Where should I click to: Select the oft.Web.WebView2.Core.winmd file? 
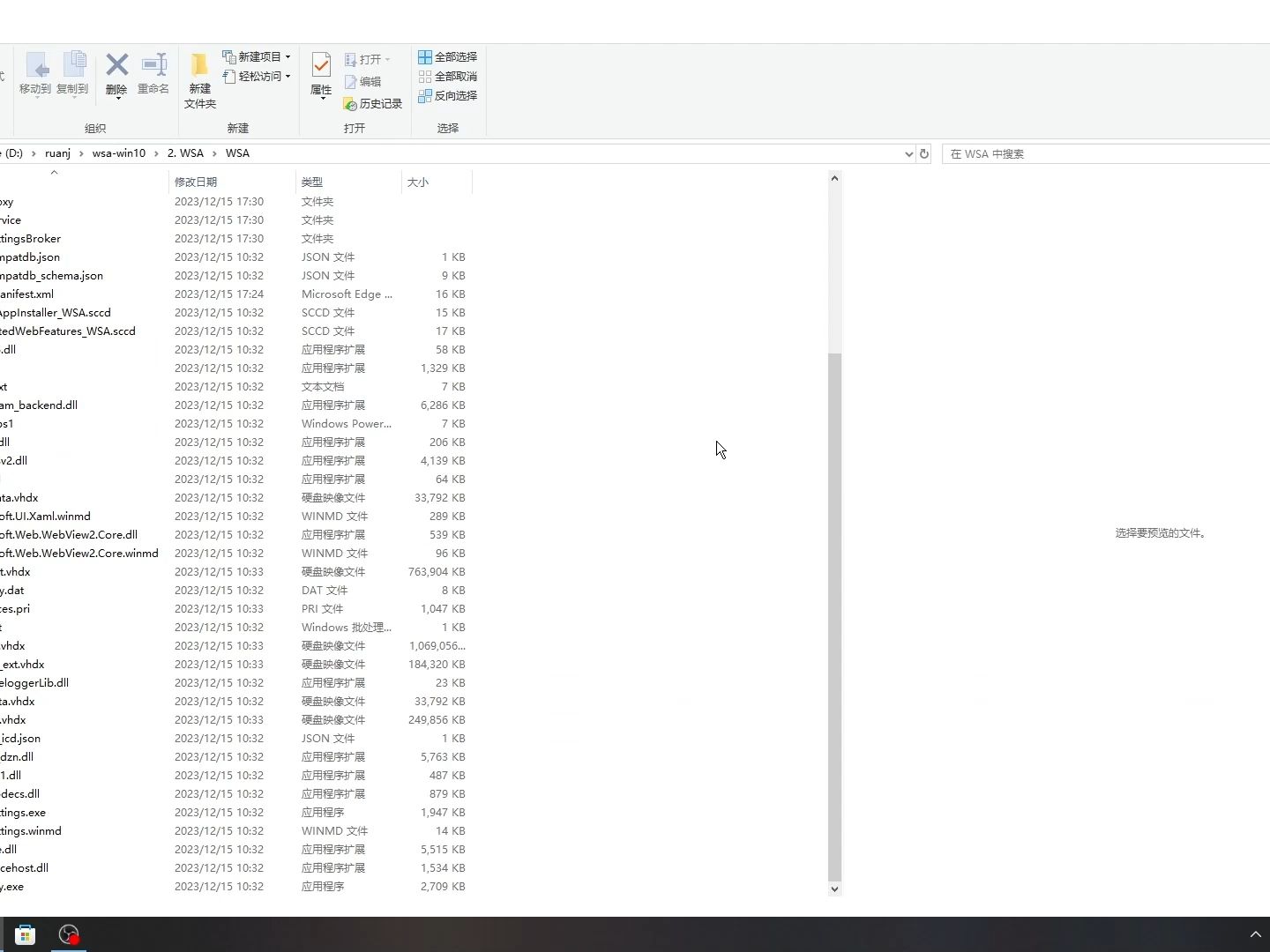[x=234, y=554]
